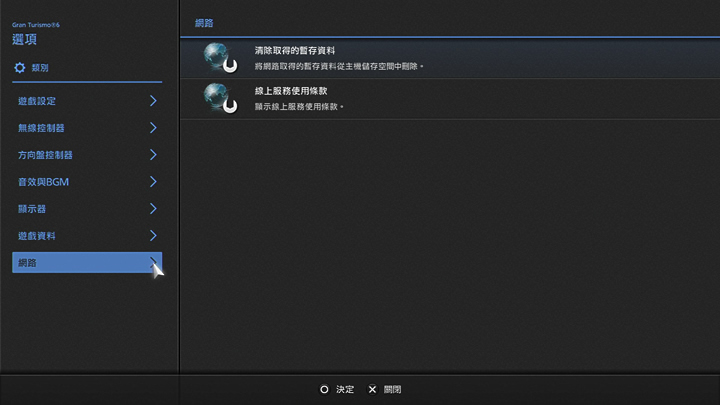
Task: Click the Gran Turismo 6 logo text
Action: tap(36, 23)
